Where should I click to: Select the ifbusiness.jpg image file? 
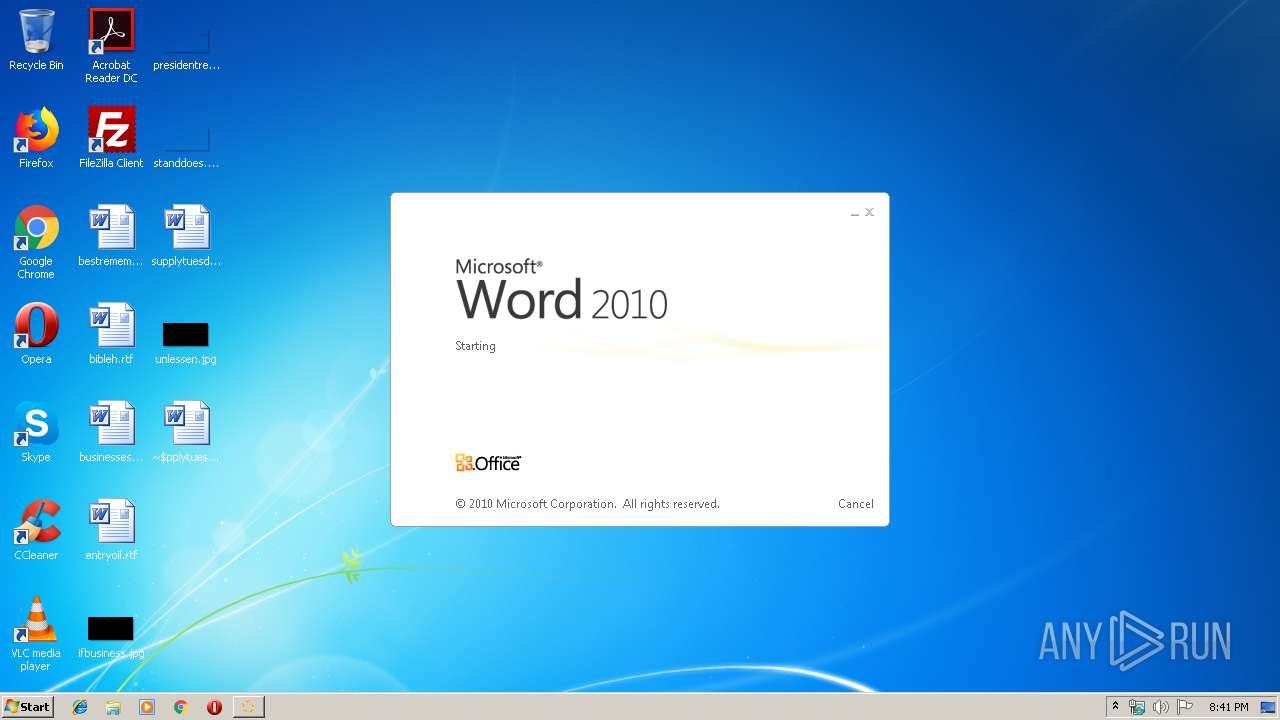pos(111,636)
